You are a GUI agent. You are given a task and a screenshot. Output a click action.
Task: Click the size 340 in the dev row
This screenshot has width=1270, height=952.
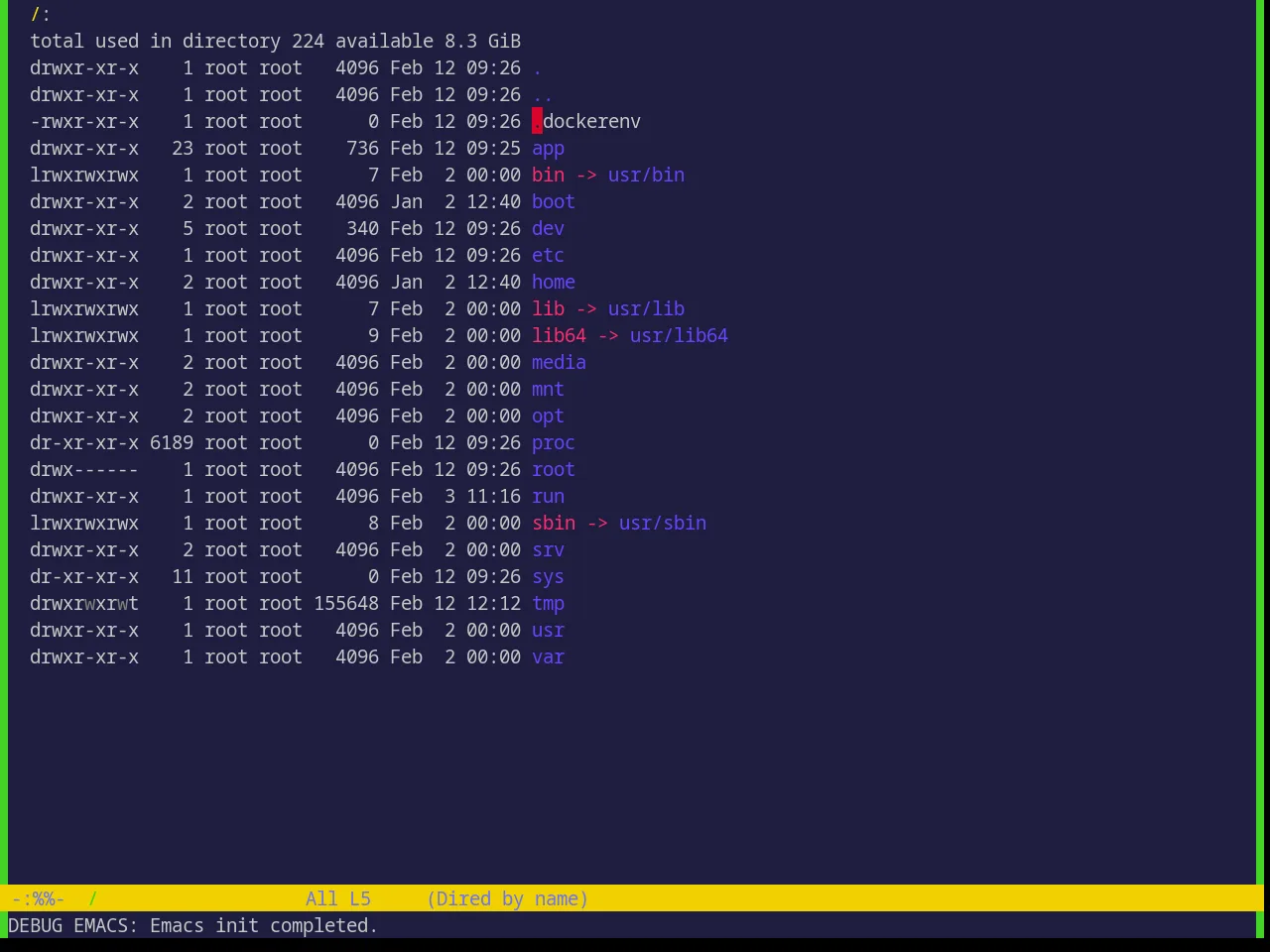tap(362, 229)
